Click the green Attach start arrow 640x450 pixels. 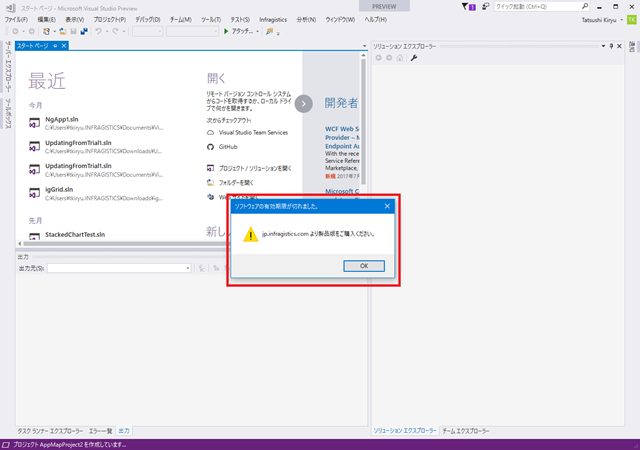point(226,31)
